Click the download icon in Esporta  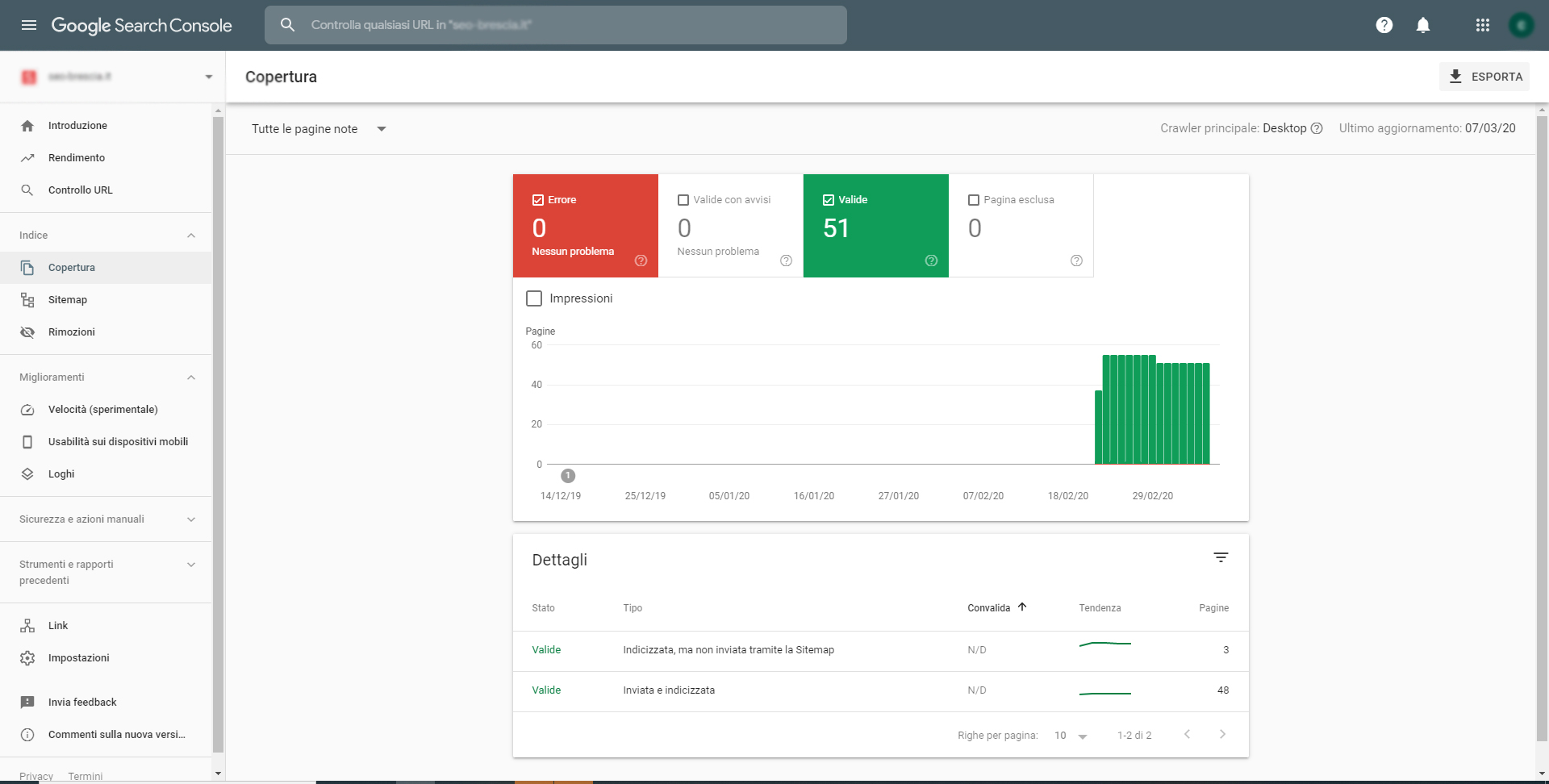pyautogui.click(x=1455, y=77)
